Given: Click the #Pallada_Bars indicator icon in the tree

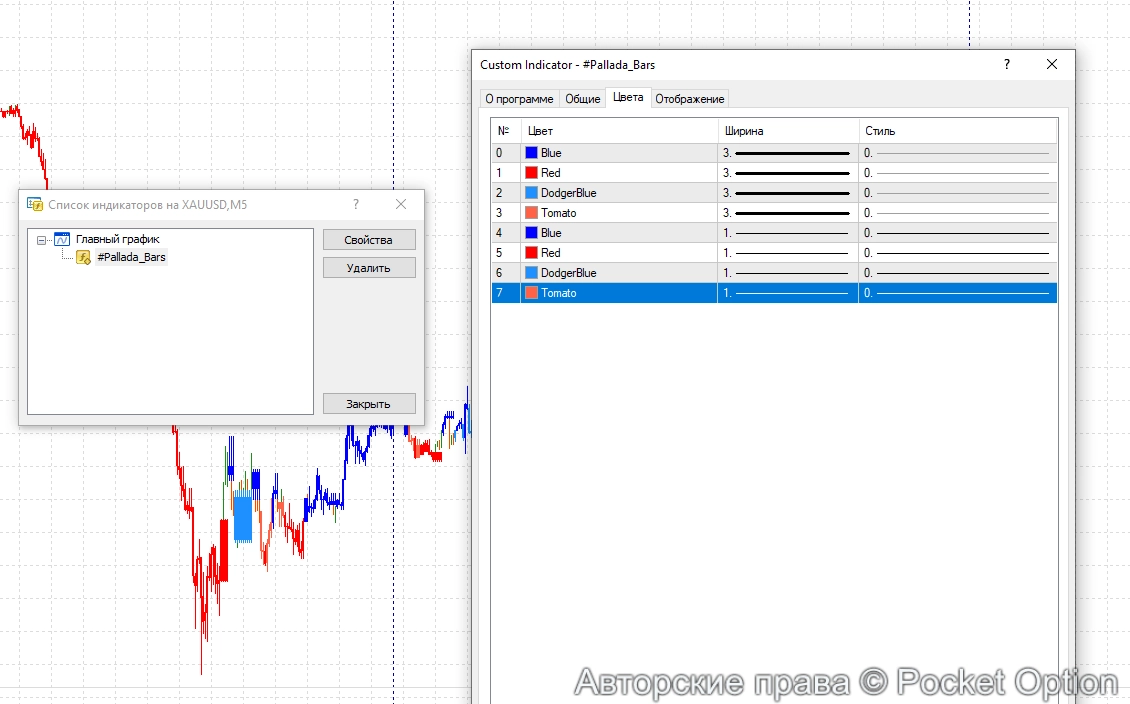Looking at the screenshot, I should click(x=84, y=257).
